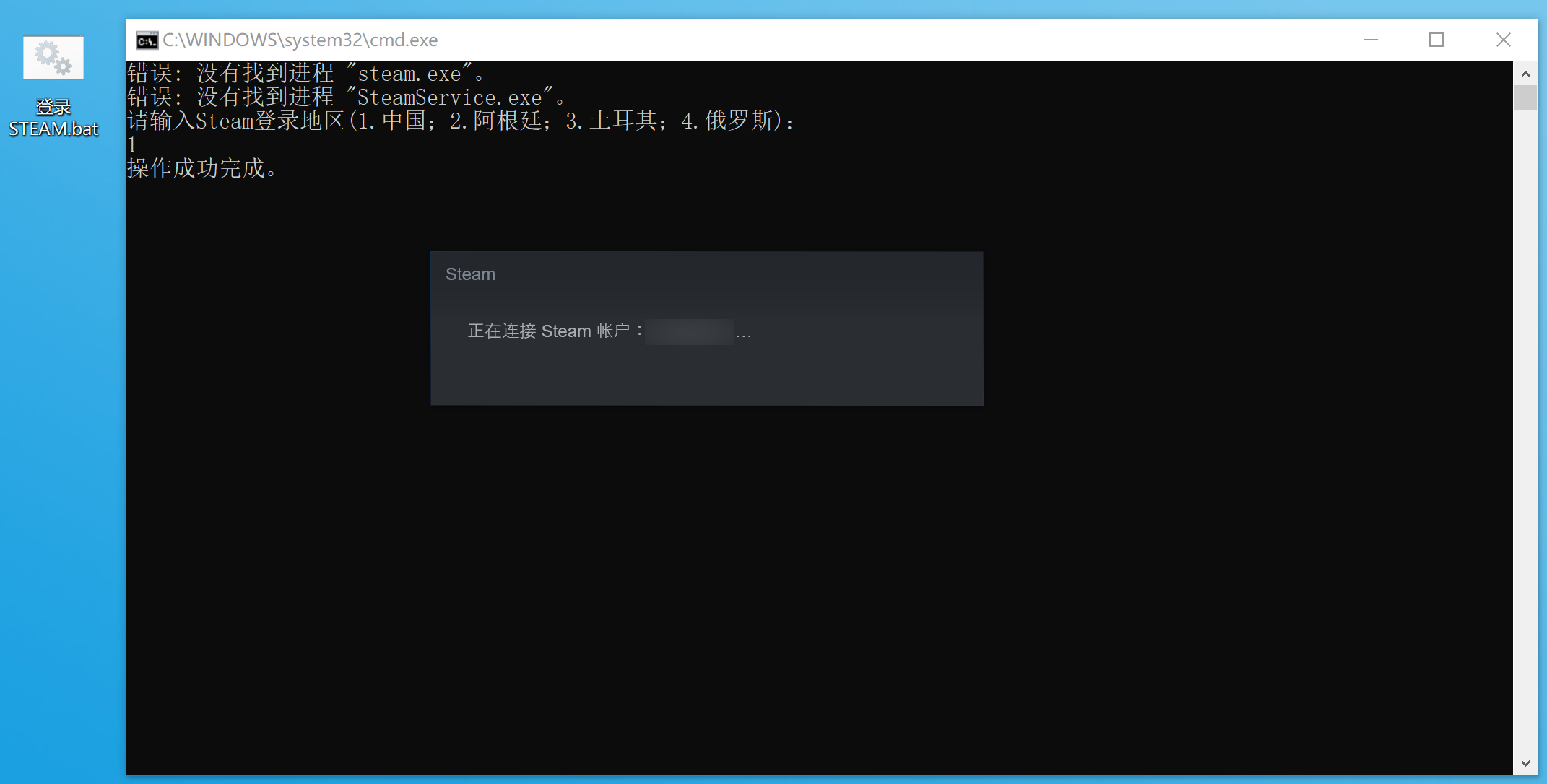Click the C:\WINDOWS\system32\cmd.exe title text

click(300, 40)
